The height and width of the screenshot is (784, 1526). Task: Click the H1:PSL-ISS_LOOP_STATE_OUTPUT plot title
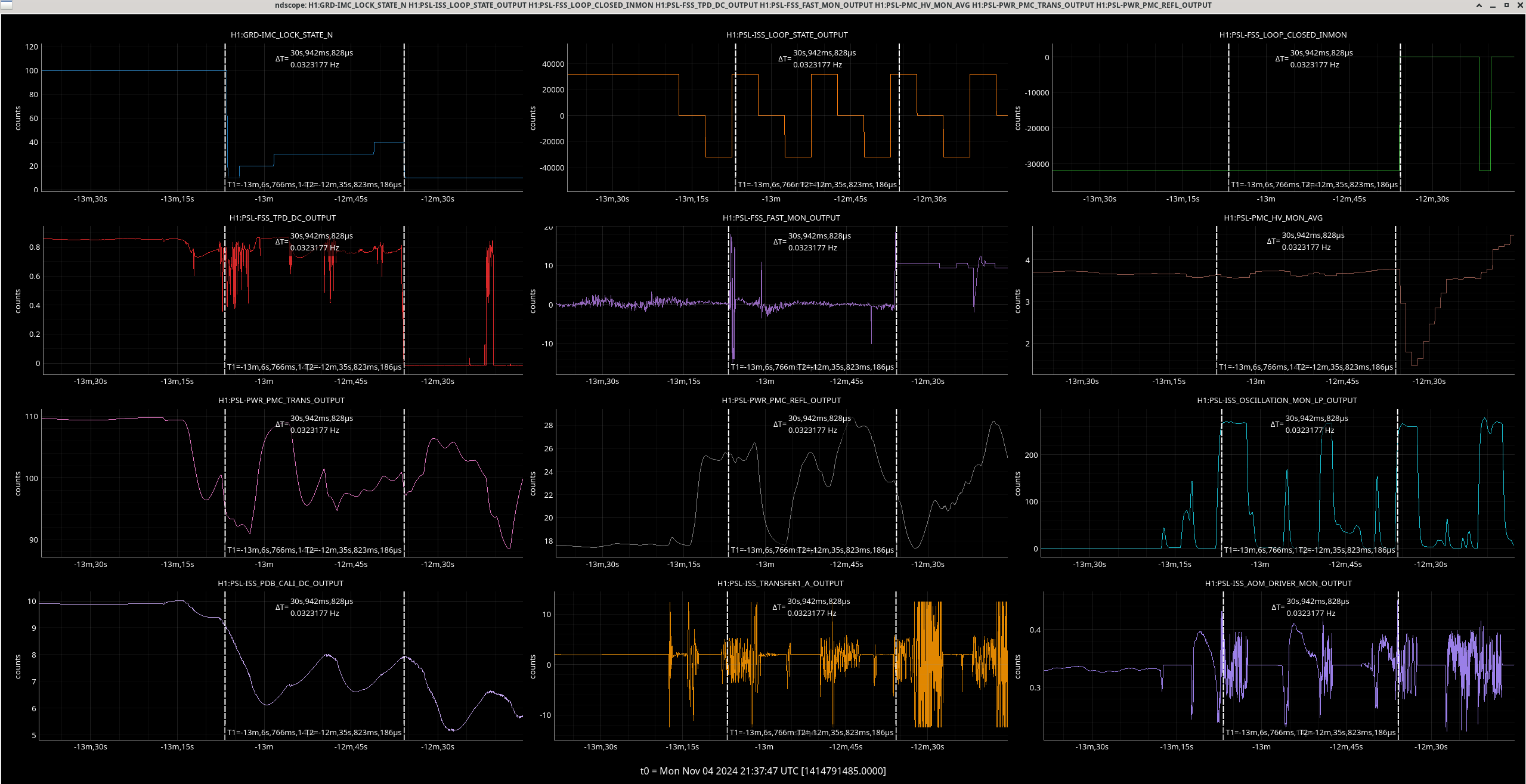[787, 35]
